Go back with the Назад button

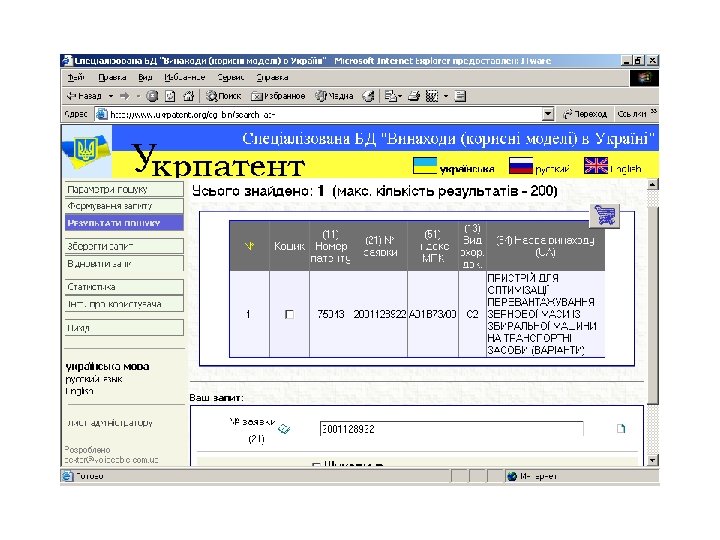pos(84,96)
